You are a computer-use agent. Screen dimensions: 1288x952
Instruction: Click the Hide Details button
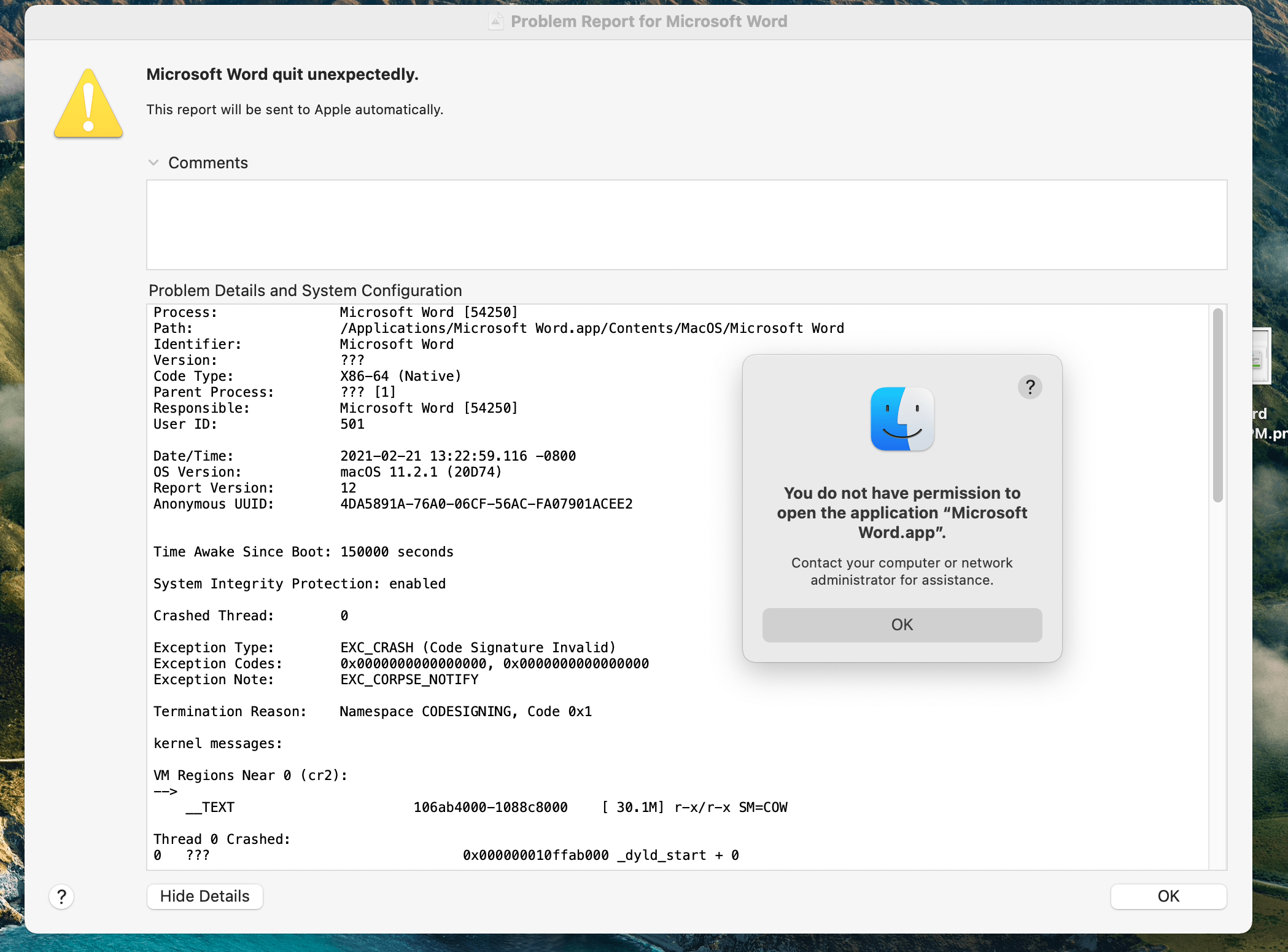204,896
